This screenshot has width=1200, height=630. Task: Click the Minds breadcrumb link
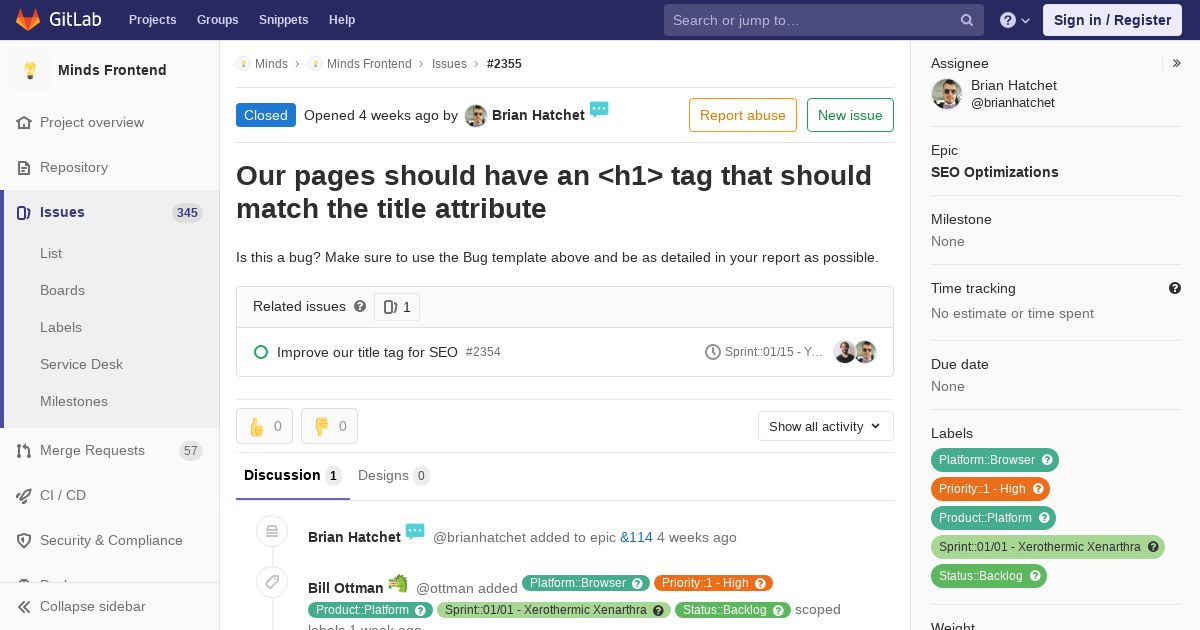point(271,63)
